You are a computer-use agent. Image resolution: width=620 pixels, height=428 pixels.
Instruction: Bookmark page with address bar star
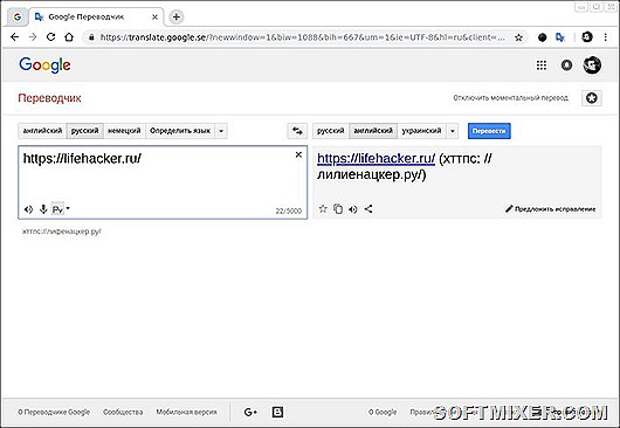(x=518, y=38)
